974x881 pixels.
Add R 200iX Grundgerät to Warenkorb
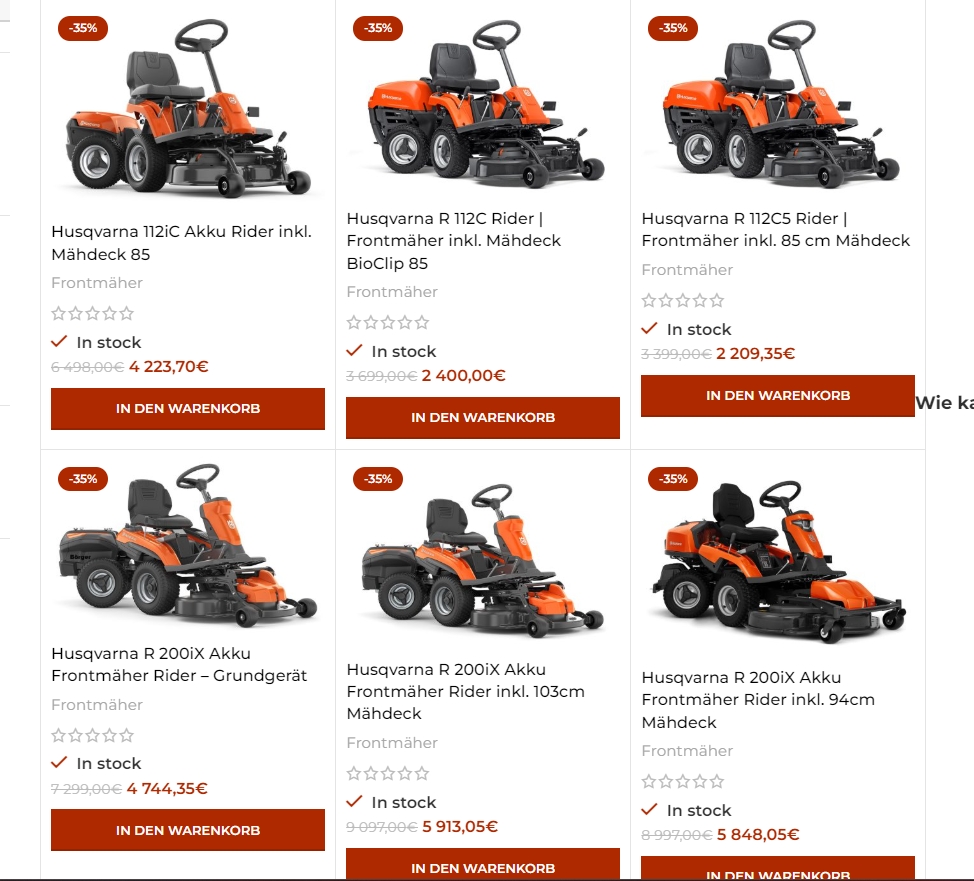pos(188,830)
